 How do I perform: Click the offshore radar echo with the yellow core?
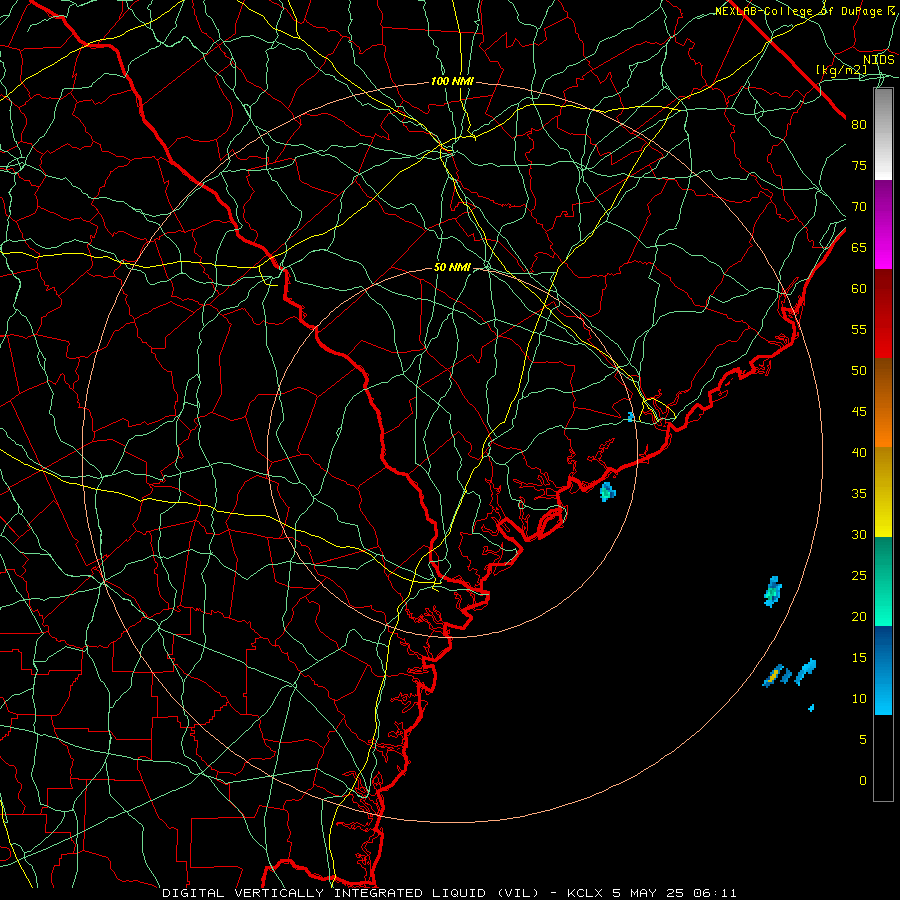pyautogui.click(x=774, y=675)
